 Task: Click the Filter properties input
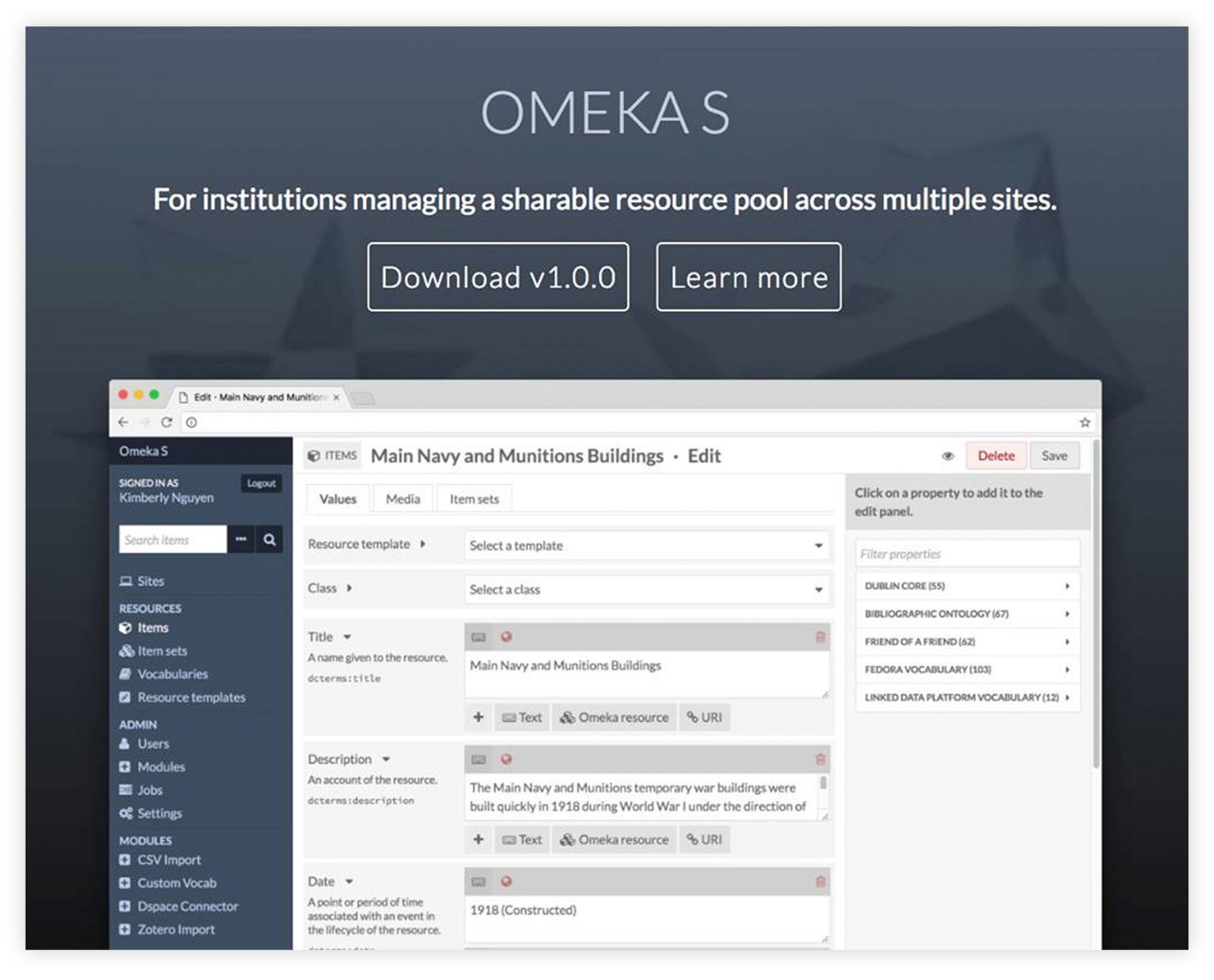[x=967, y=554]
